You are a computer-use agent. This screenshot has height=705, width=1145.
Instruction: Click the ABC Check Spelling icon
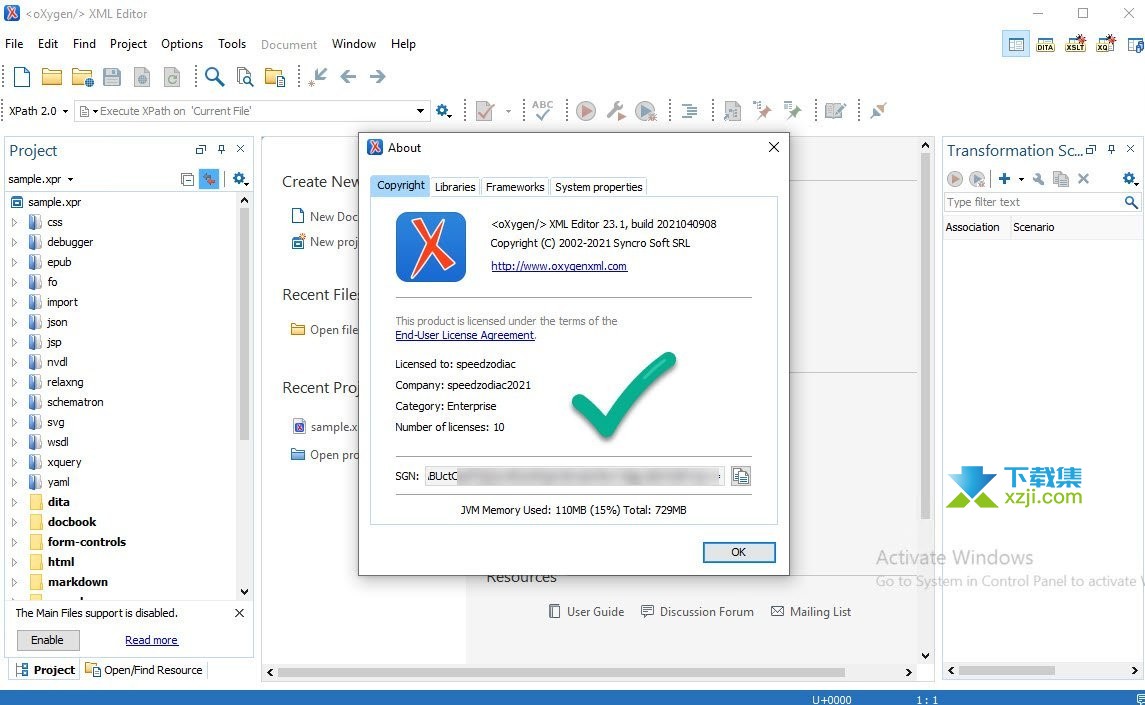543,110
